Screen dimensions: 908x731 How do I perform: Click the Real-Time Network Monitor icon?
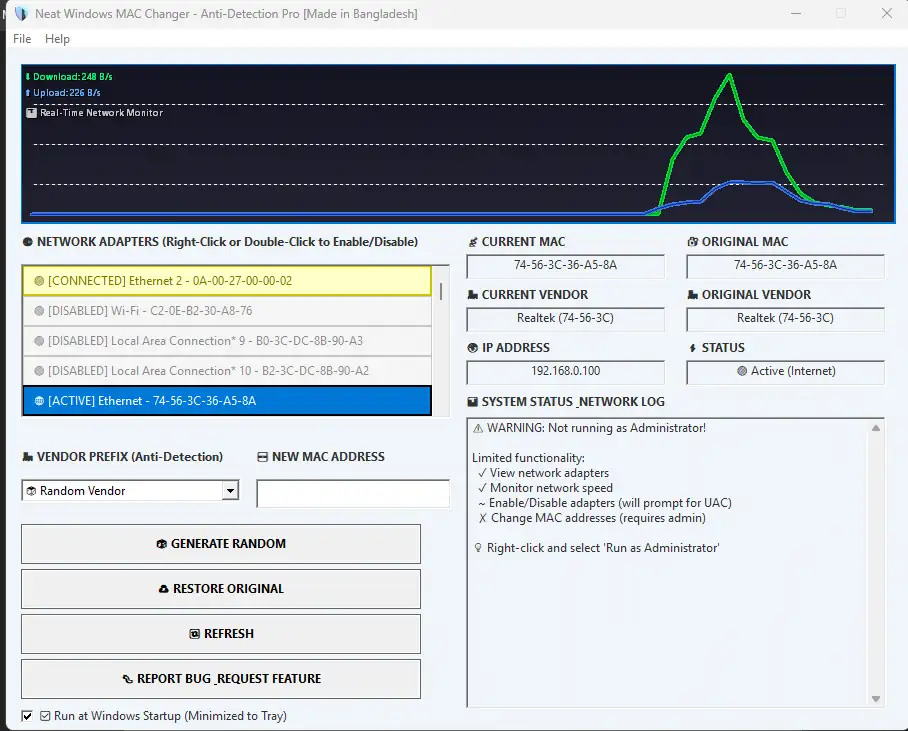point(31,112)
